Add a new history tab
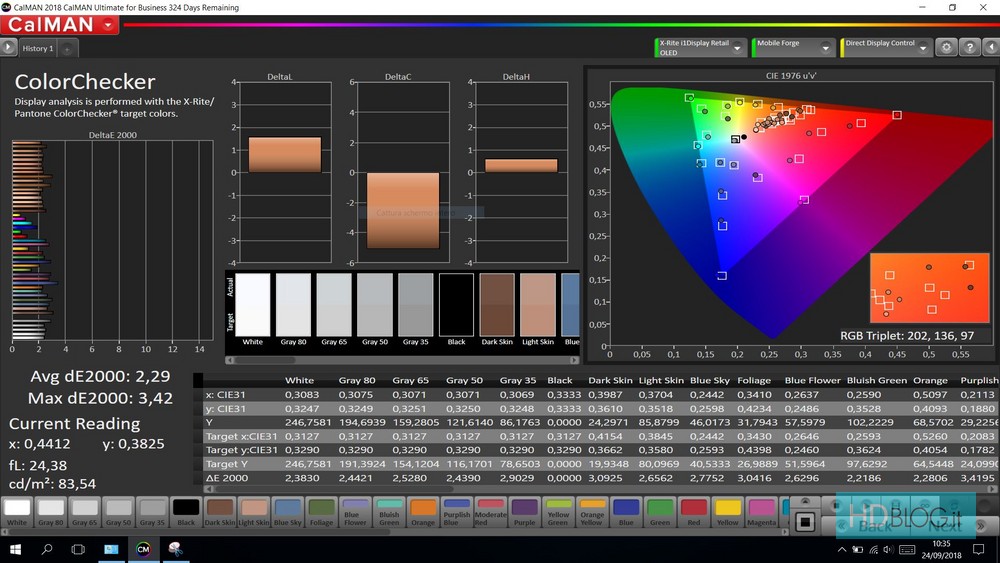The height and width of the screenshot is (563, 1000). point(67,48)
